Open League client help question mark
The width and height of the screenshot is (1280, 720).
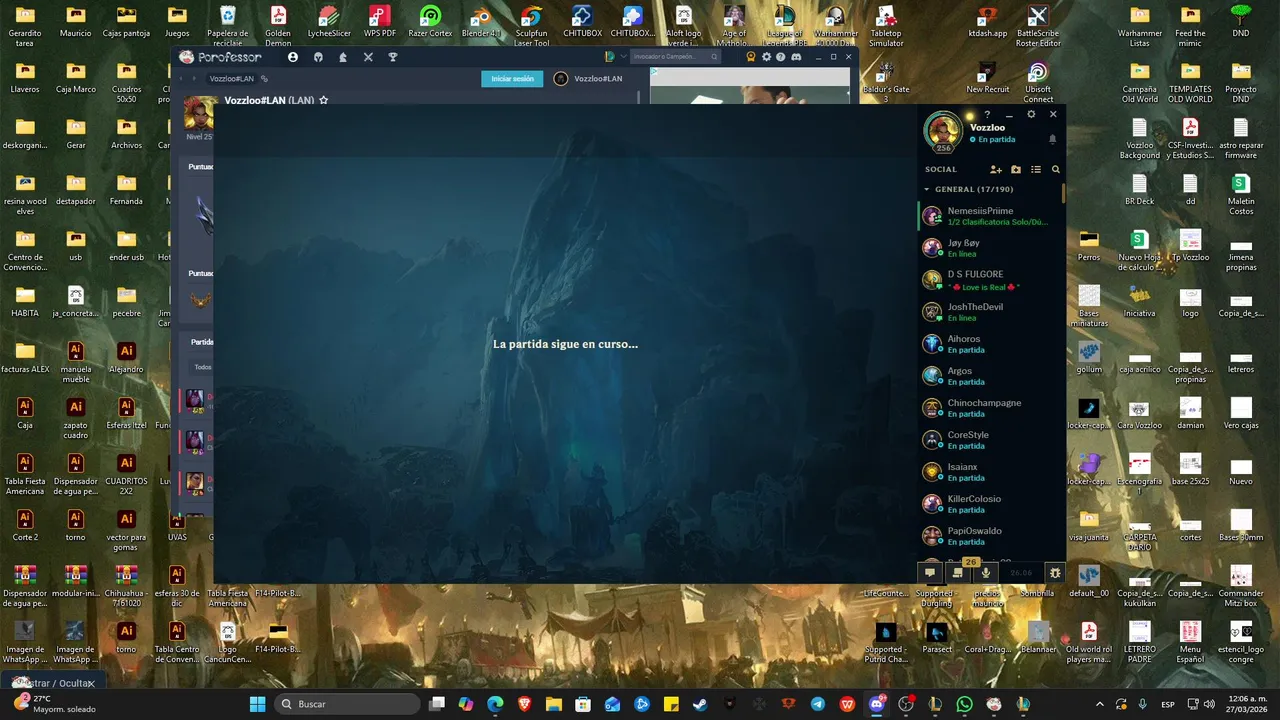[987, 114]
